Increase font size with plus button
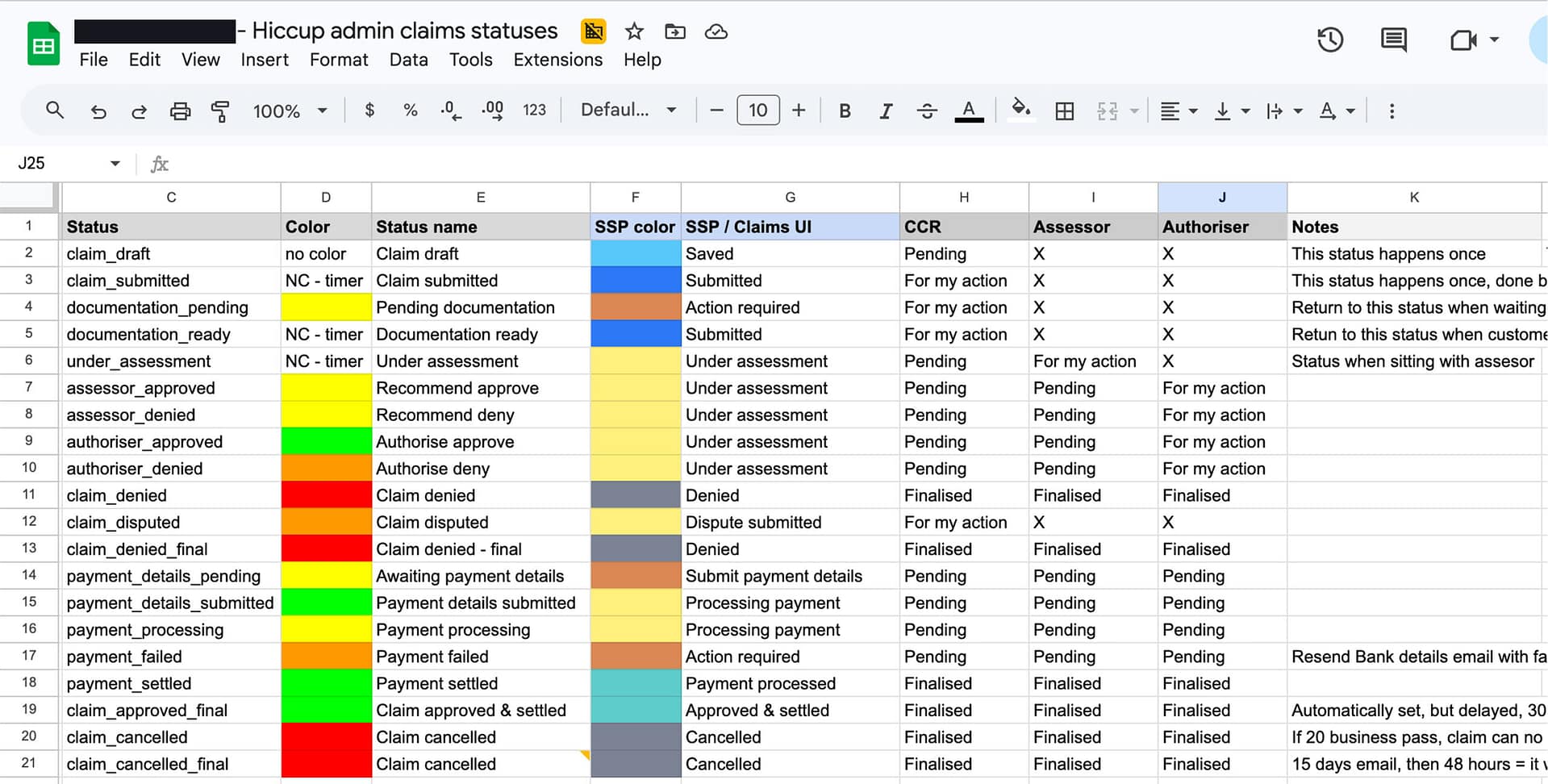Viewport: 1548px width, 784px height. click(798, 111)
